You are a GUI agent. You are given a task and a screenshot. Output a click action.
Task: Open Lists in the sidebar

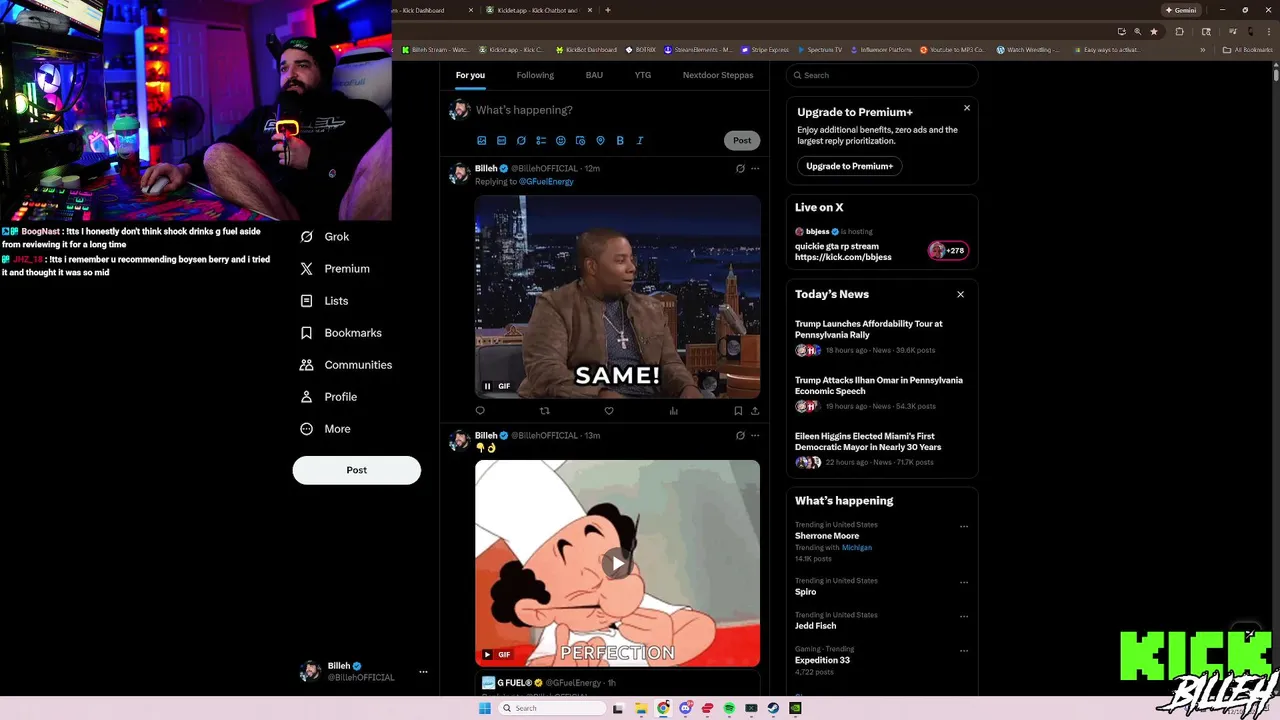pyautogui.click(x=324, y=301)
